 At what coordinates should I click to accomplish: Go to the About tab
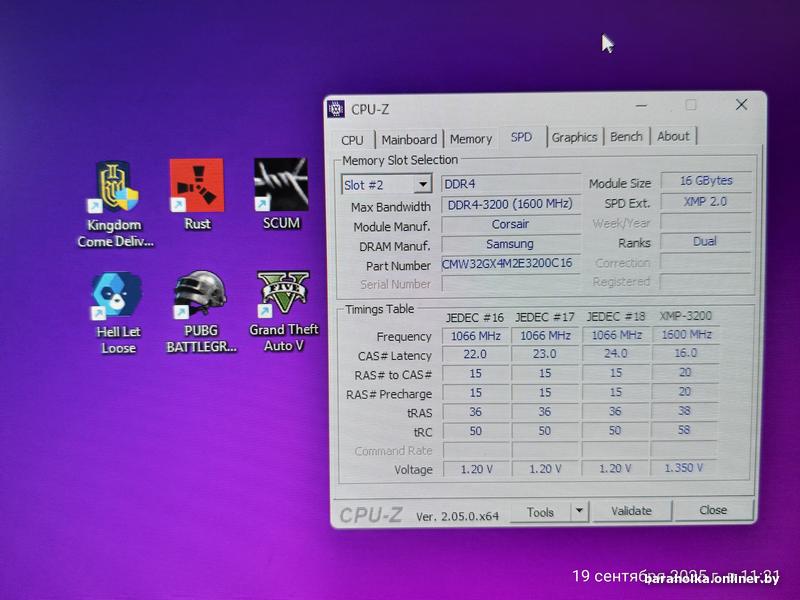tap(673, 136)
